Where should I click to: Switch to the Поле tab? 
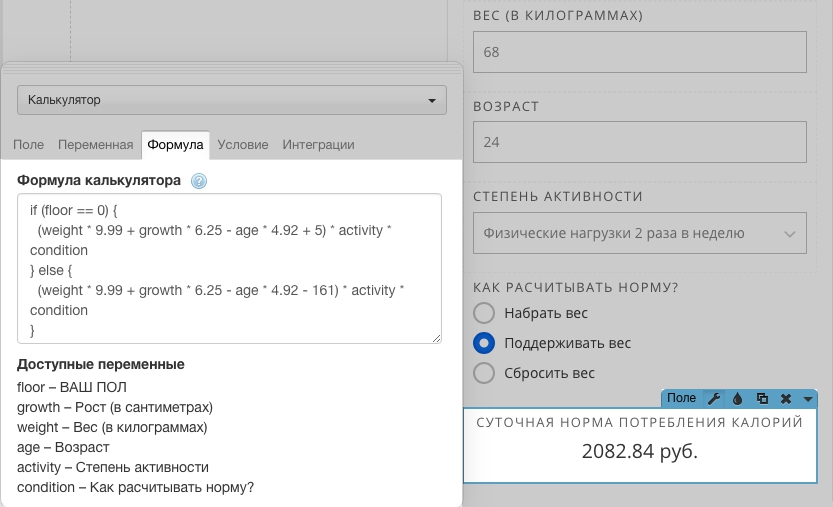[x=28, y=145]
